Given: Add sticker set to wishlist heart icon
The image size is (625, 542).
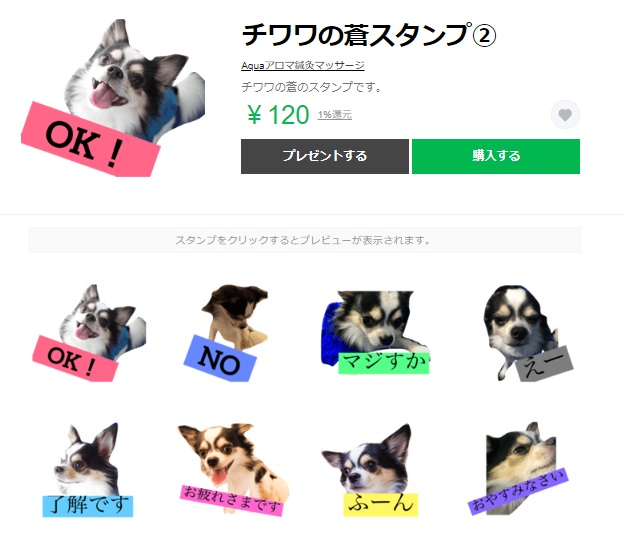Looking at the screenshot, I should pos(565,115).
